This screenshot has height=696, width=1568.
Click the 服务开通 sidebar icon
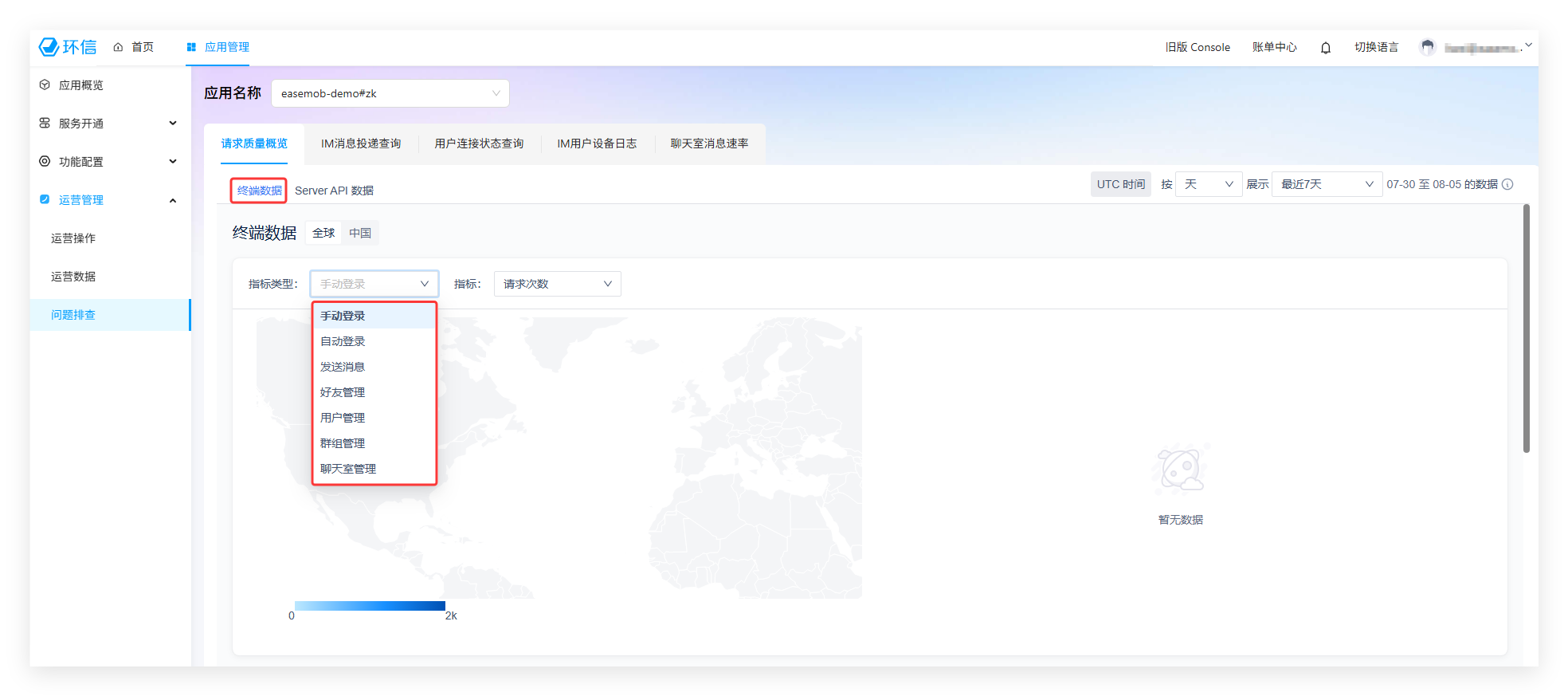click(45, 124)
